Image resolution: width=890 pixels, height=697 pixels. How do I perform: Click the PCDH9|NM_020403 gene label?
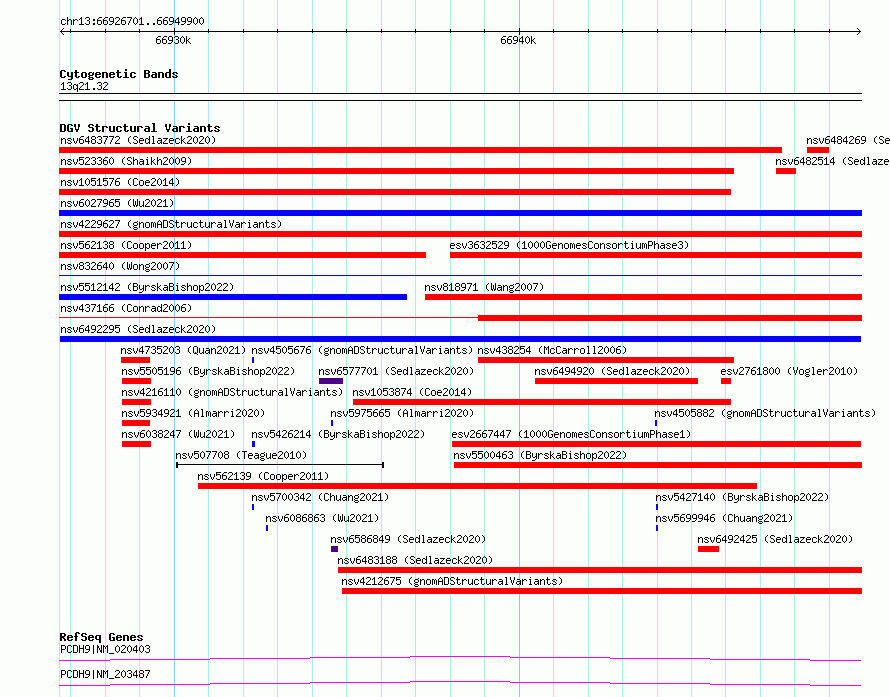click(105, 649)
